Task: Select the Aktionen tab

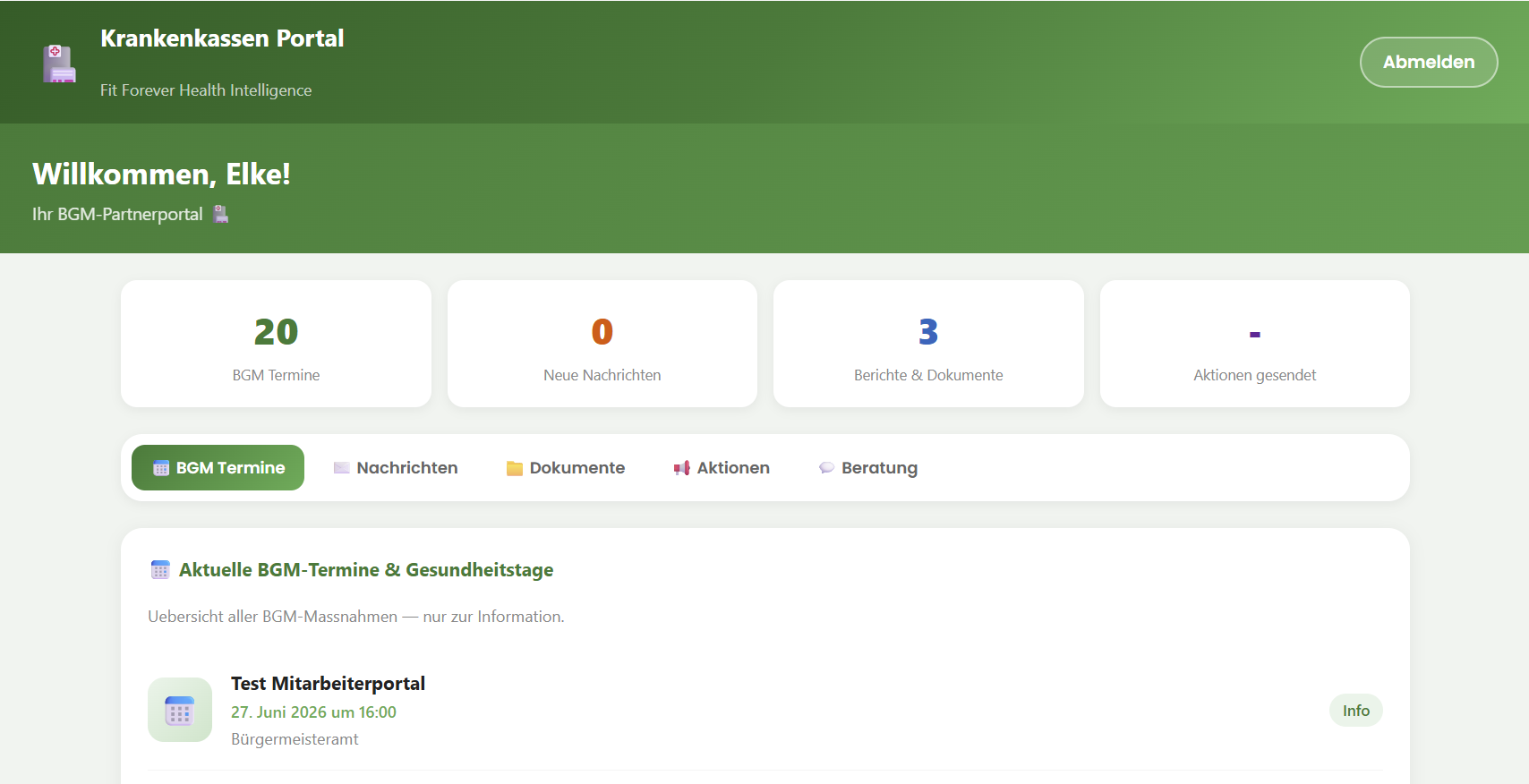Action: [722, 468]
